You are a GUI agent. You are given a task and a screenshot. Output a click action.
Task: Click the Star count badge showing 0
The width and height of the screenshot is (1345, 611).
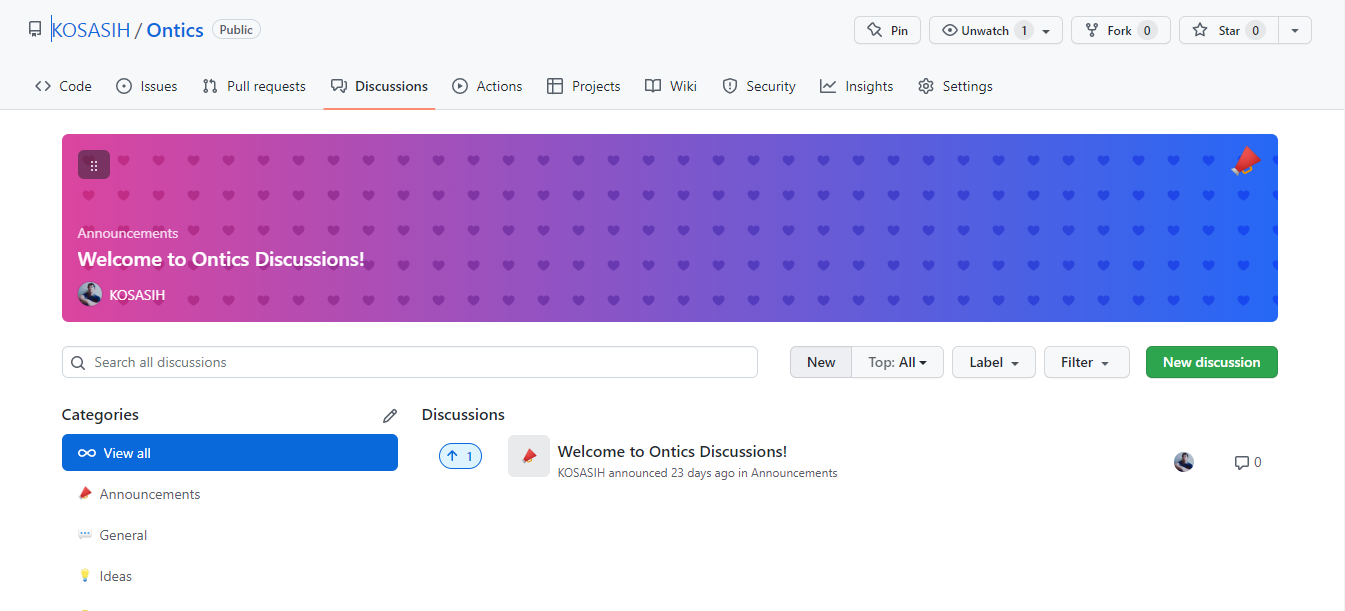pos(1255,30)
